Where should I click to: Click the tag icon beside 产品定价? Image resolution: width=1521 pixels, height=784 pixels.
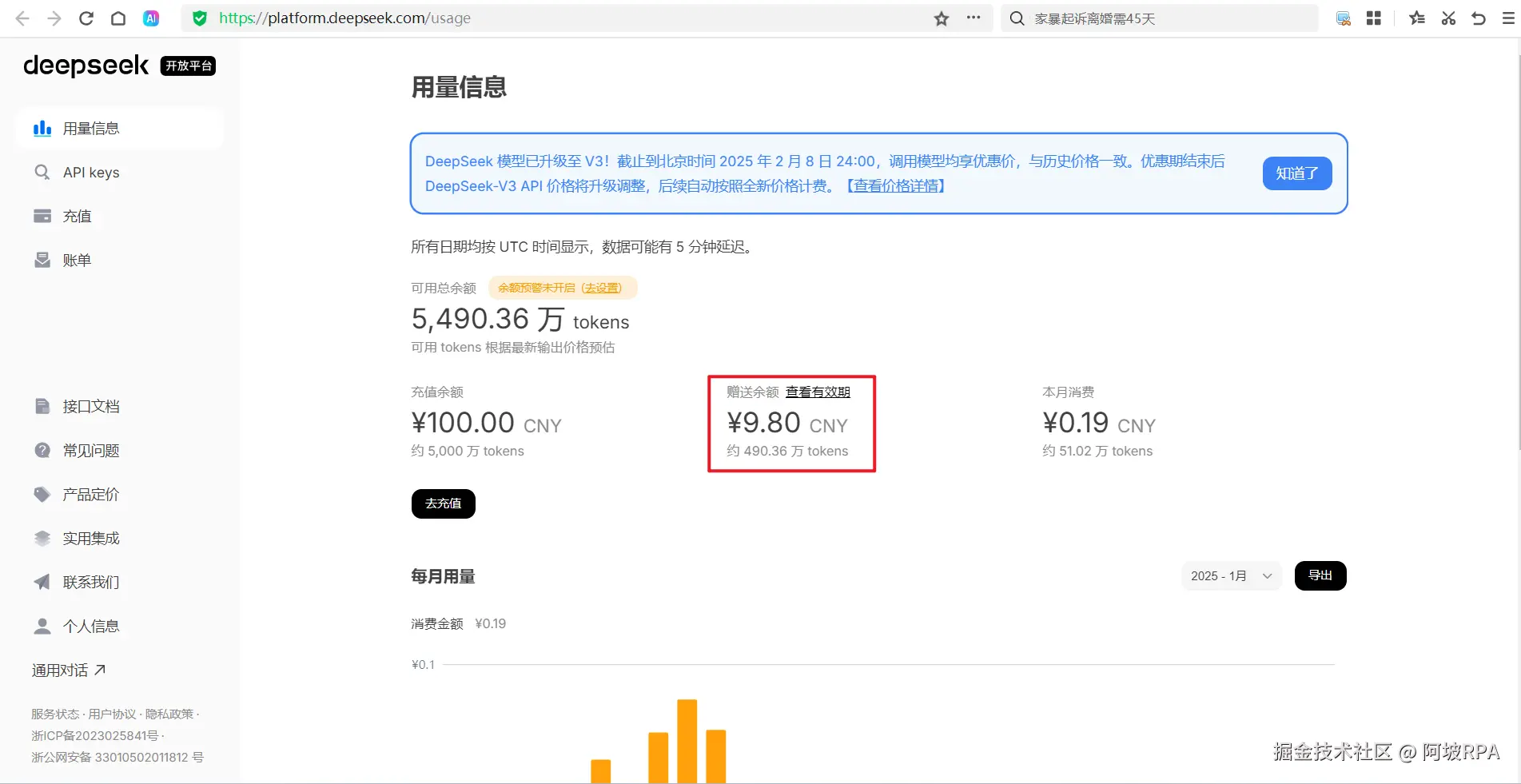42,495
